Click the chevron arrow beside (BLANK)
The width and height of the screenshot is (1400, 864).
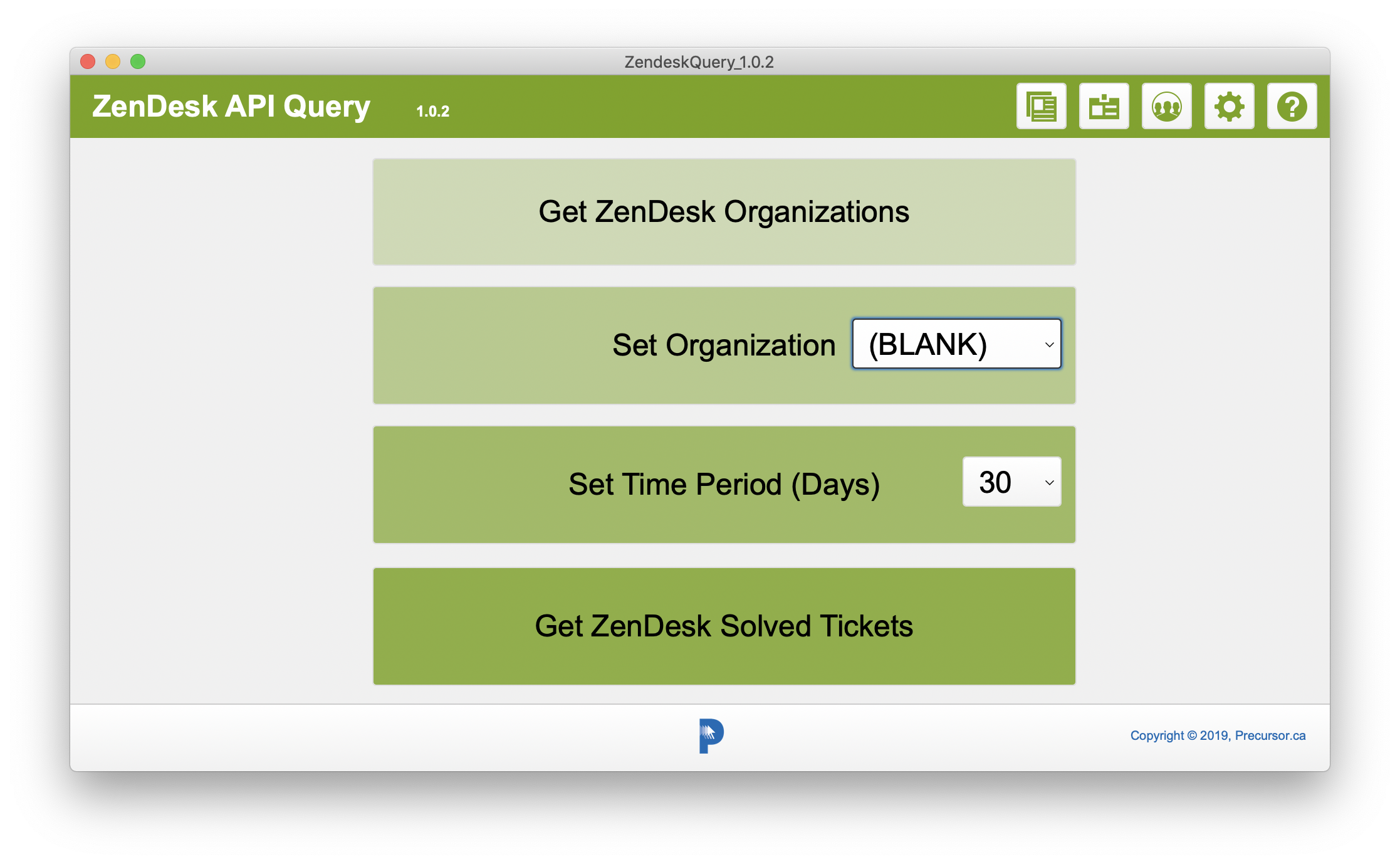[x=1049, y=345]
